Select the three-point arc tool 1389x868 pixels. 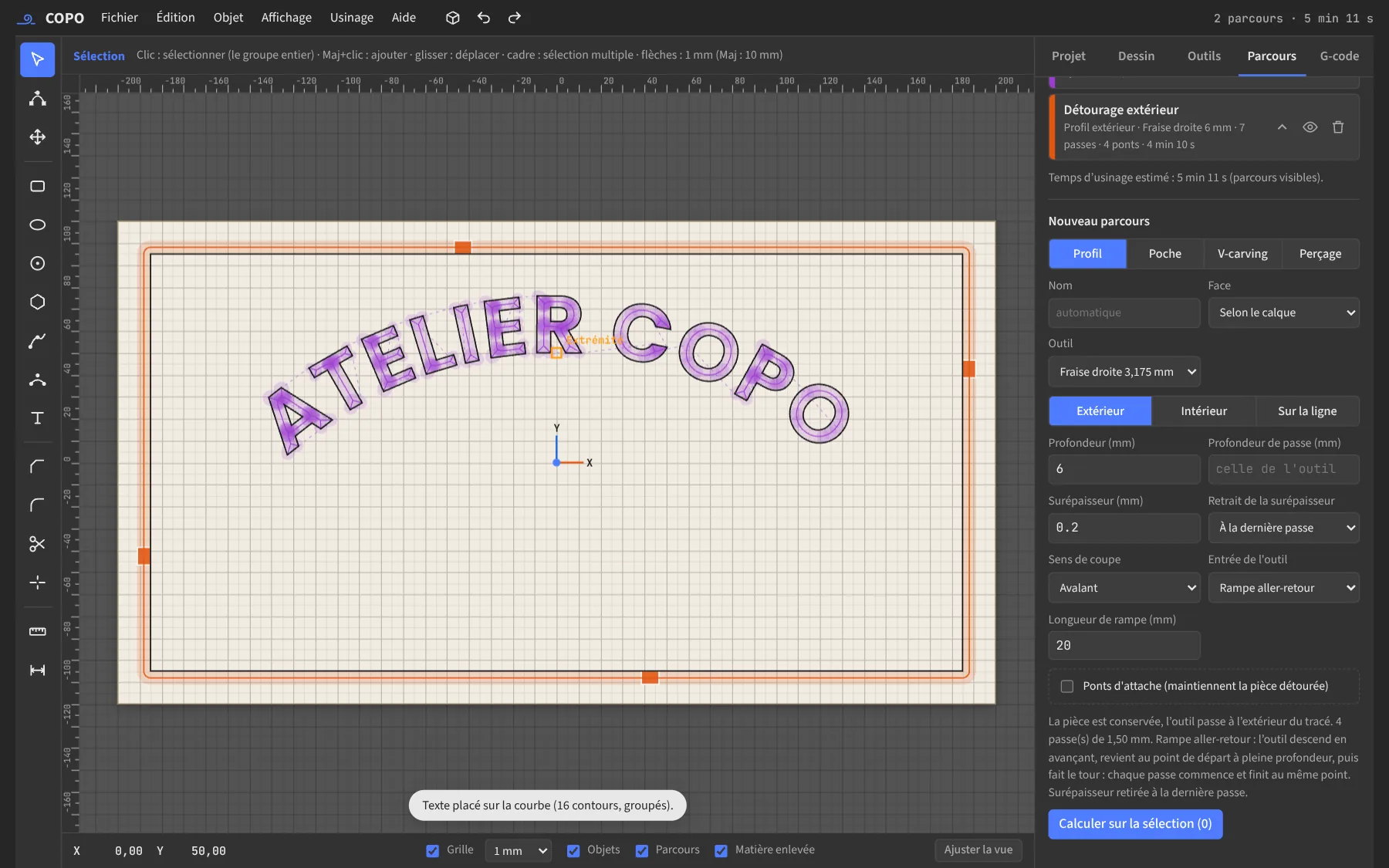(37, 379)
